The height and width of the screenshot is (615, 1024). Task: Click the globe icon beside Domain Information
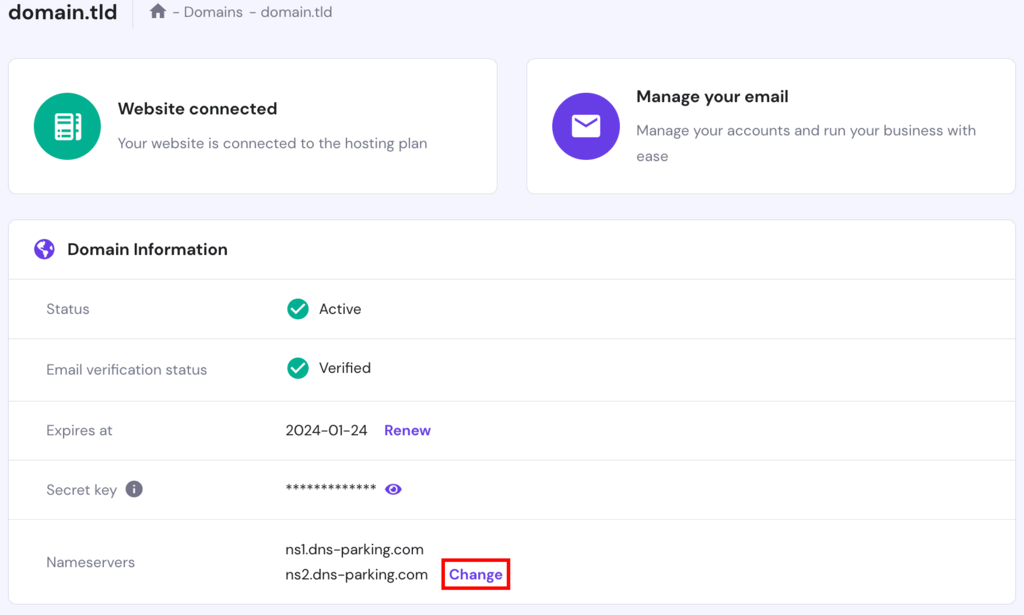(44, 248)
